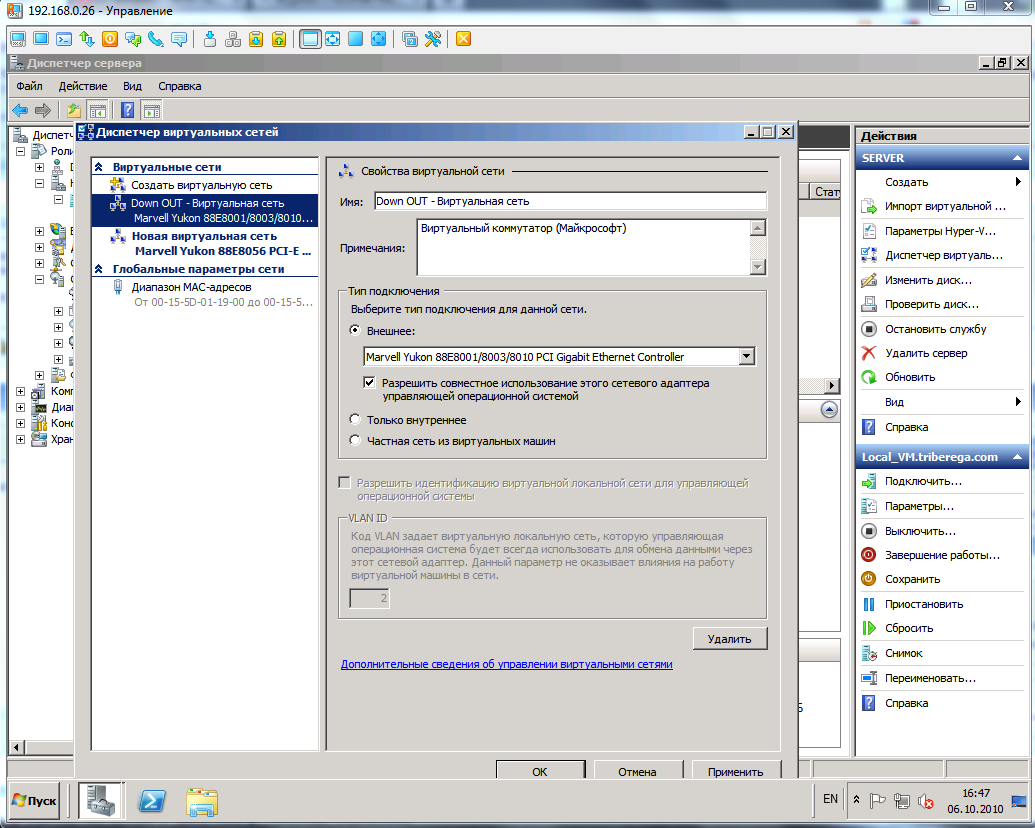Select the Internal only radio button
Viewport: 1035px width, 828px height.
coord(355,419)
